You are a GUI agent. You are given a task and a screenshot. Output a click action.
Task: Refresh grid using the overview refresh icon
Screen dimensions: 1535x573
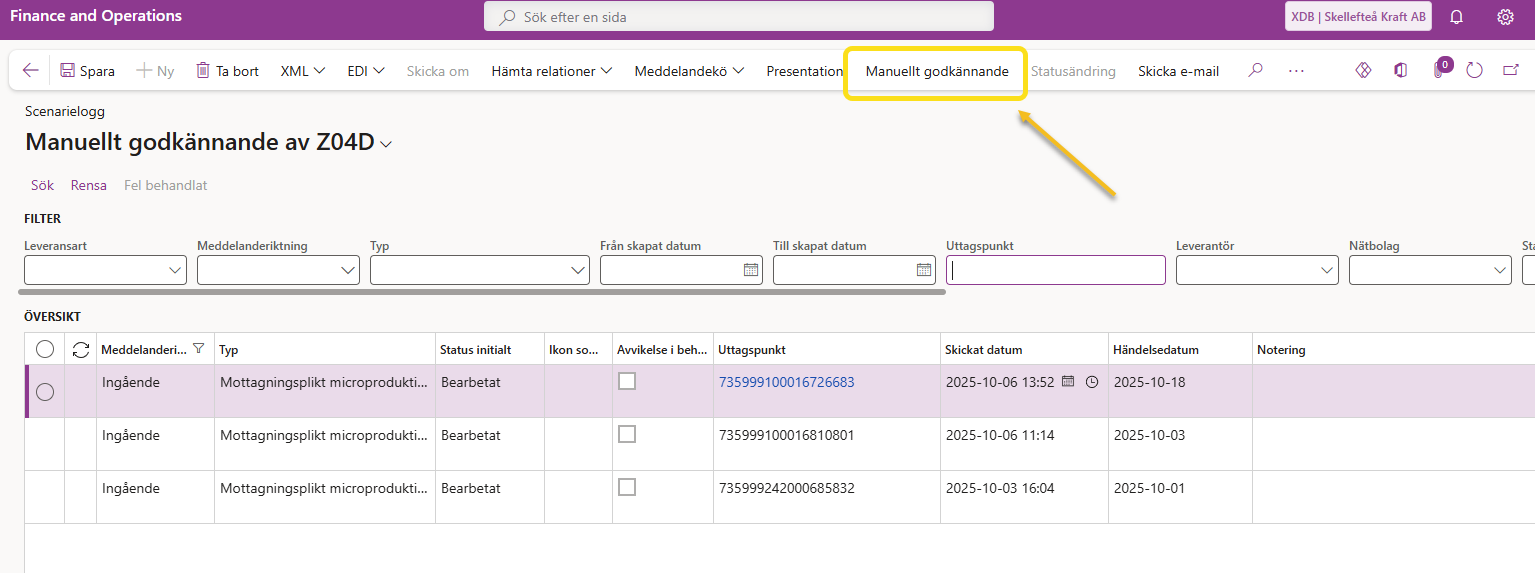pos(81,349)
